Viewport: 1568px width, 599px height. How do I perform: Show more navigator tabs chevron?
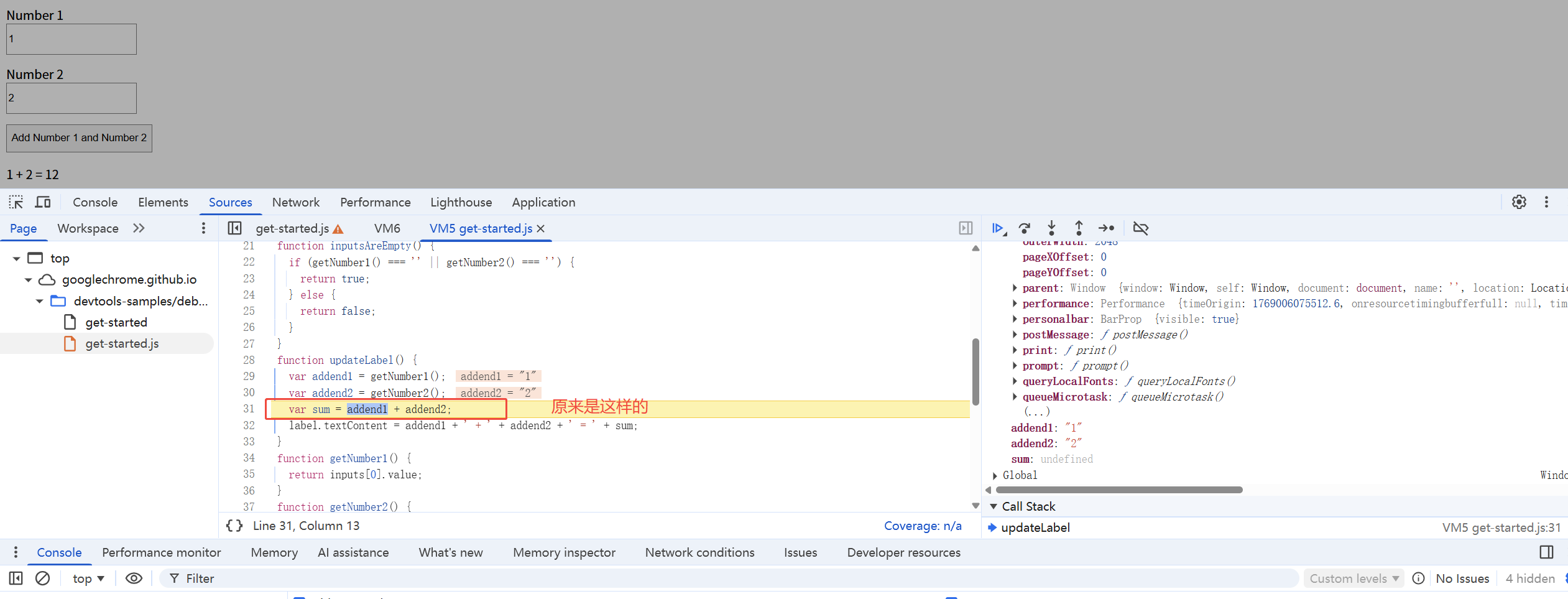139,228
